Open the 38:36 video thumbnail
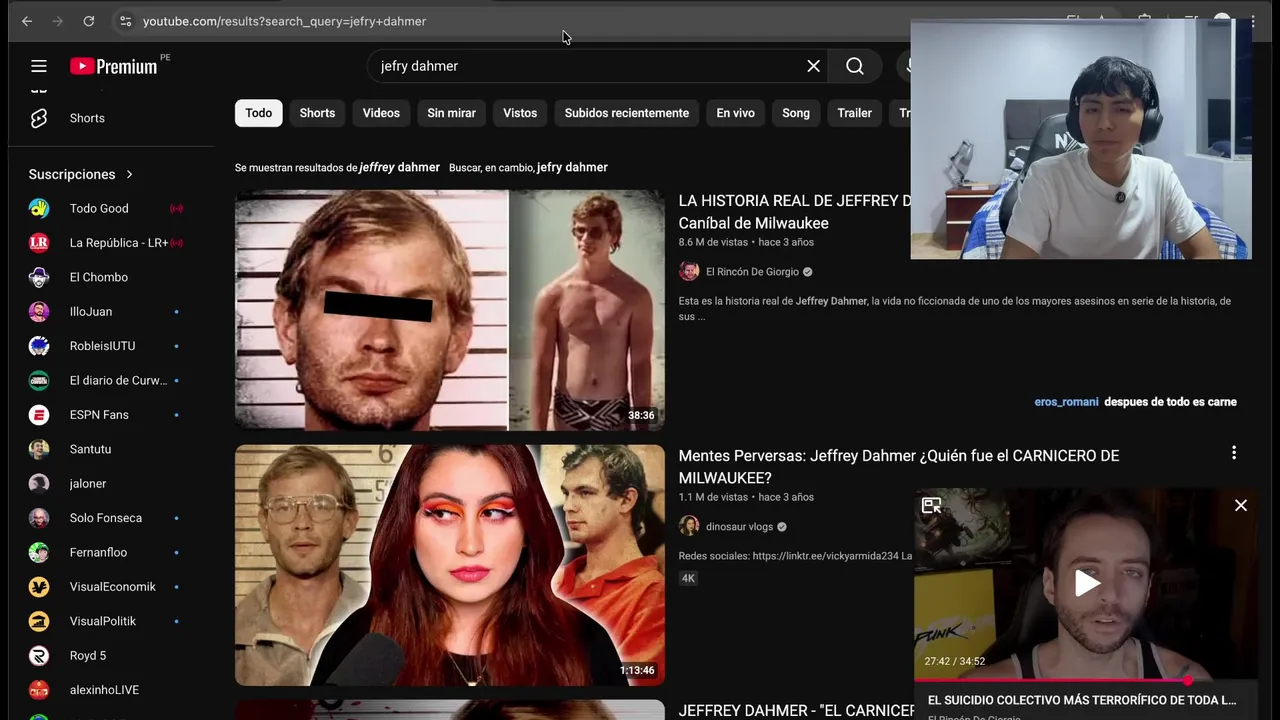 [450, 310]
